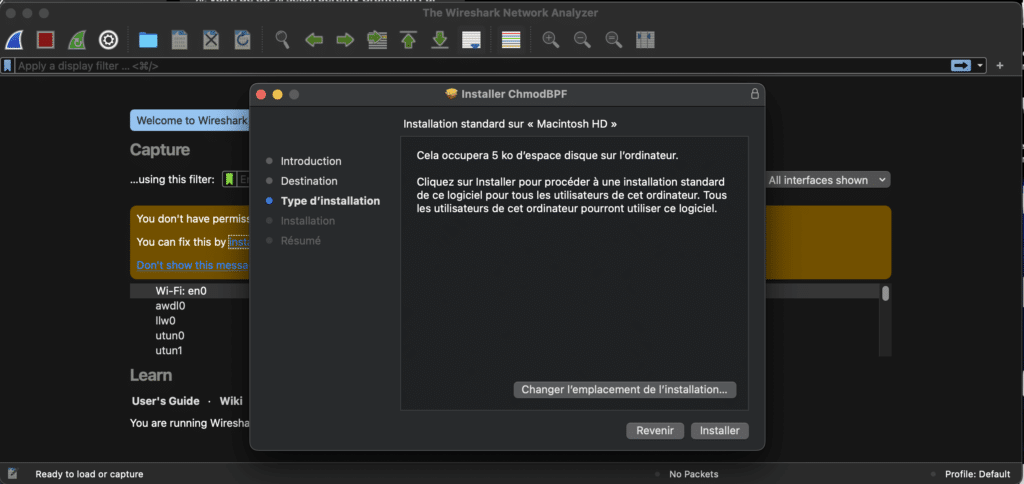Screen dimensions: 1024x484
Task: Toggle packet list colorization icon
Action: (x=511, y=40)
